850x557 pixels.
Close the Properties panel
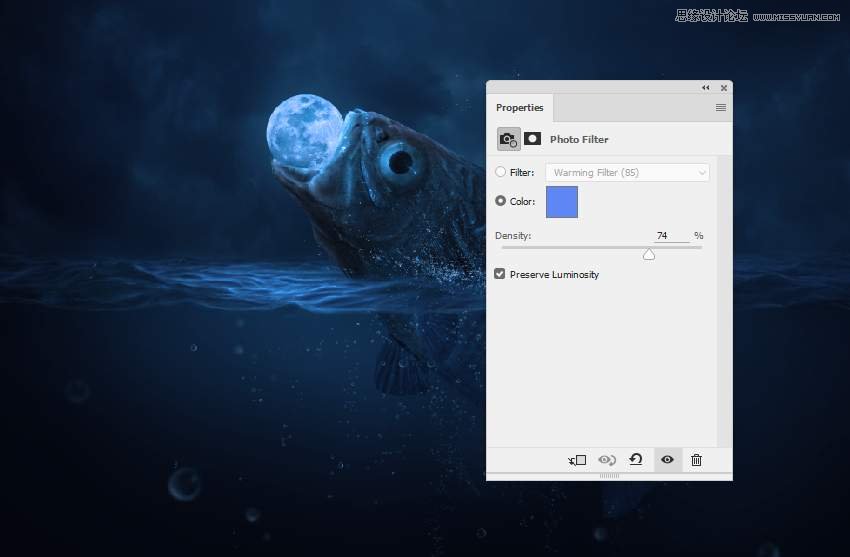[723, 88]
